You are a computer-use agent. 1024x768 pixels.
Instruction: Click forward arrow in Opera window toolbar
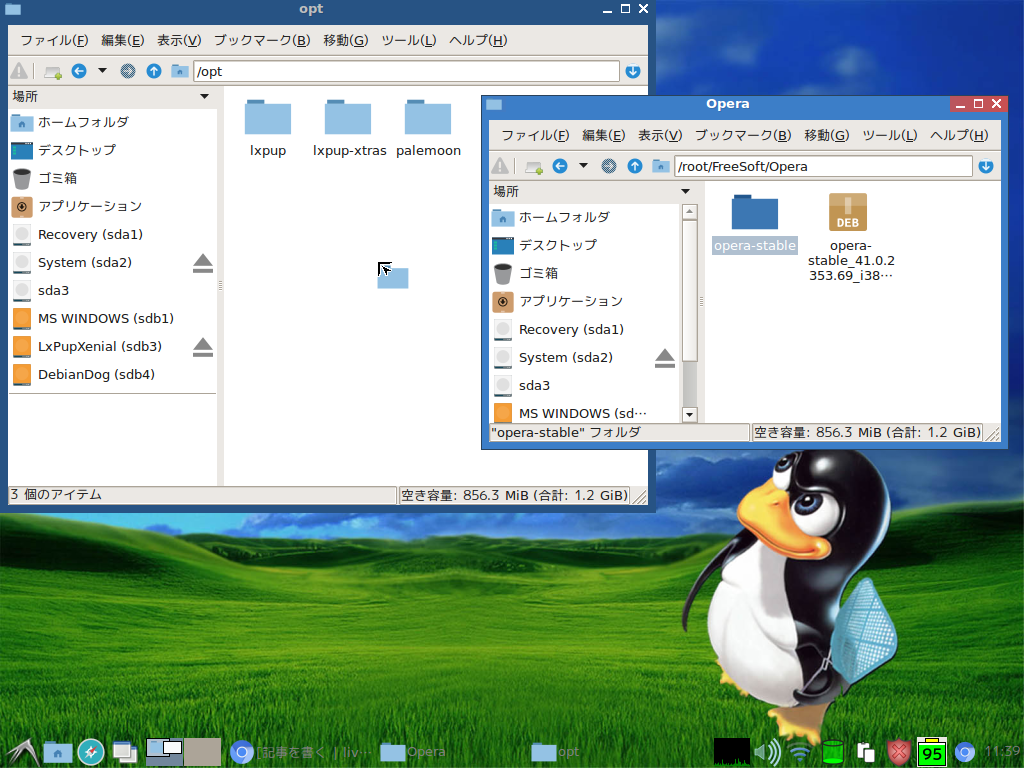click(x=609, y=166)
